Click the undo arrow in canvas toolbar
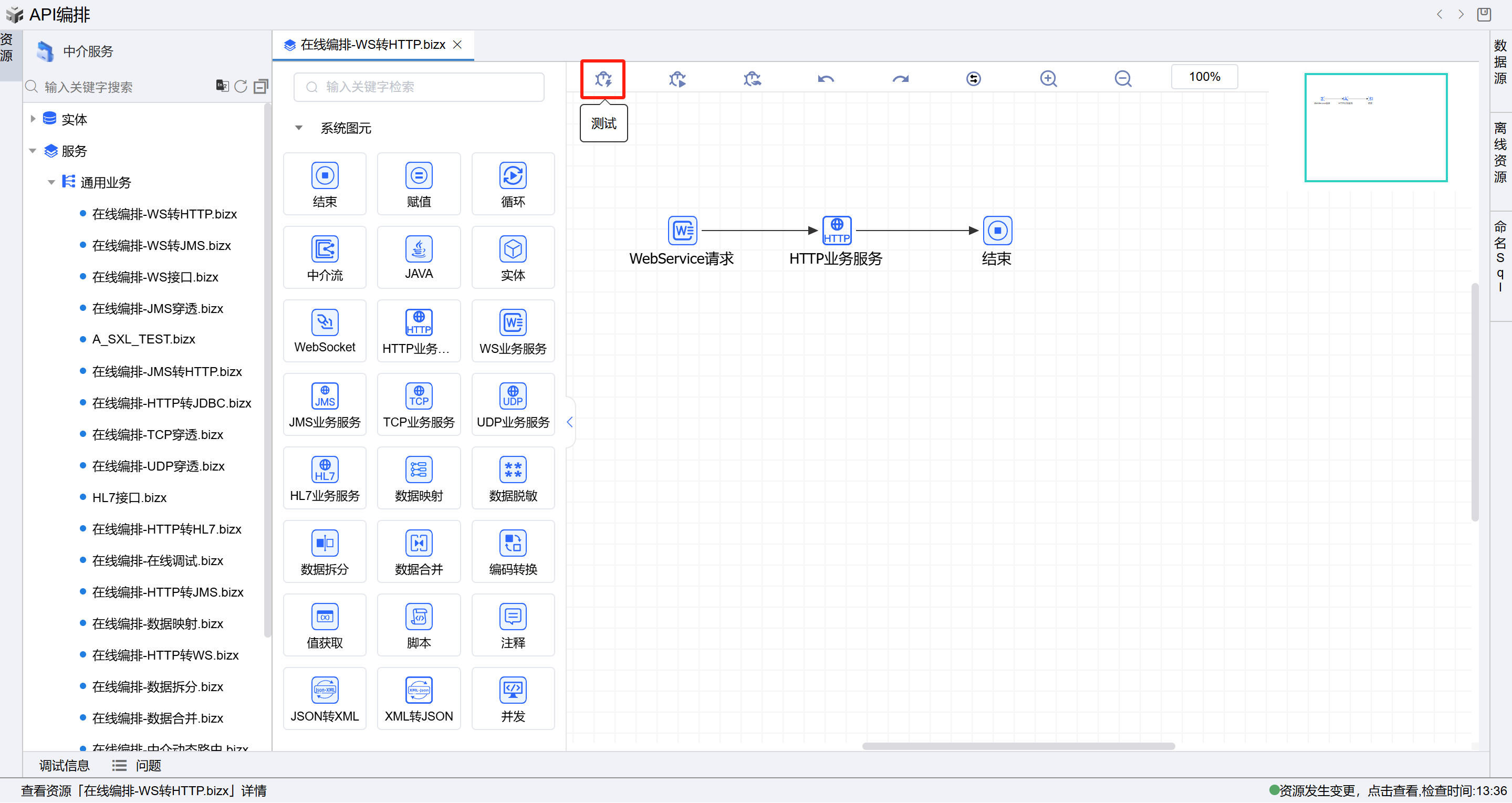The image size is (1512, 803). pyautogui.click(x=825, y=79)
